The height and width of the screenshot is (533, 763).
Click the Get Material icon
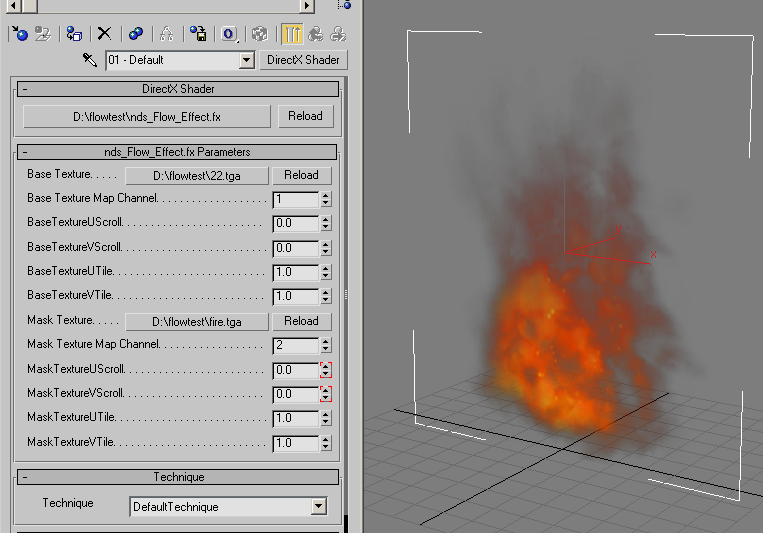click(20, 34)
